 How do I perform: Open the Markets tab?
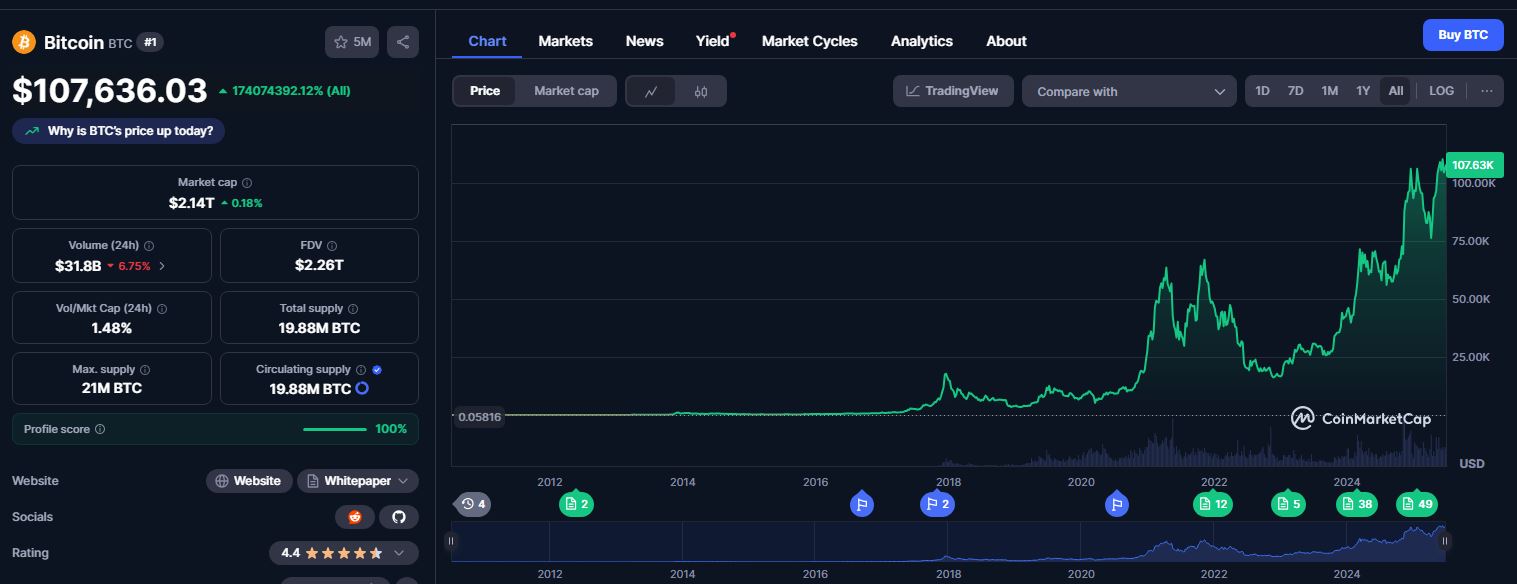point(566,41)
